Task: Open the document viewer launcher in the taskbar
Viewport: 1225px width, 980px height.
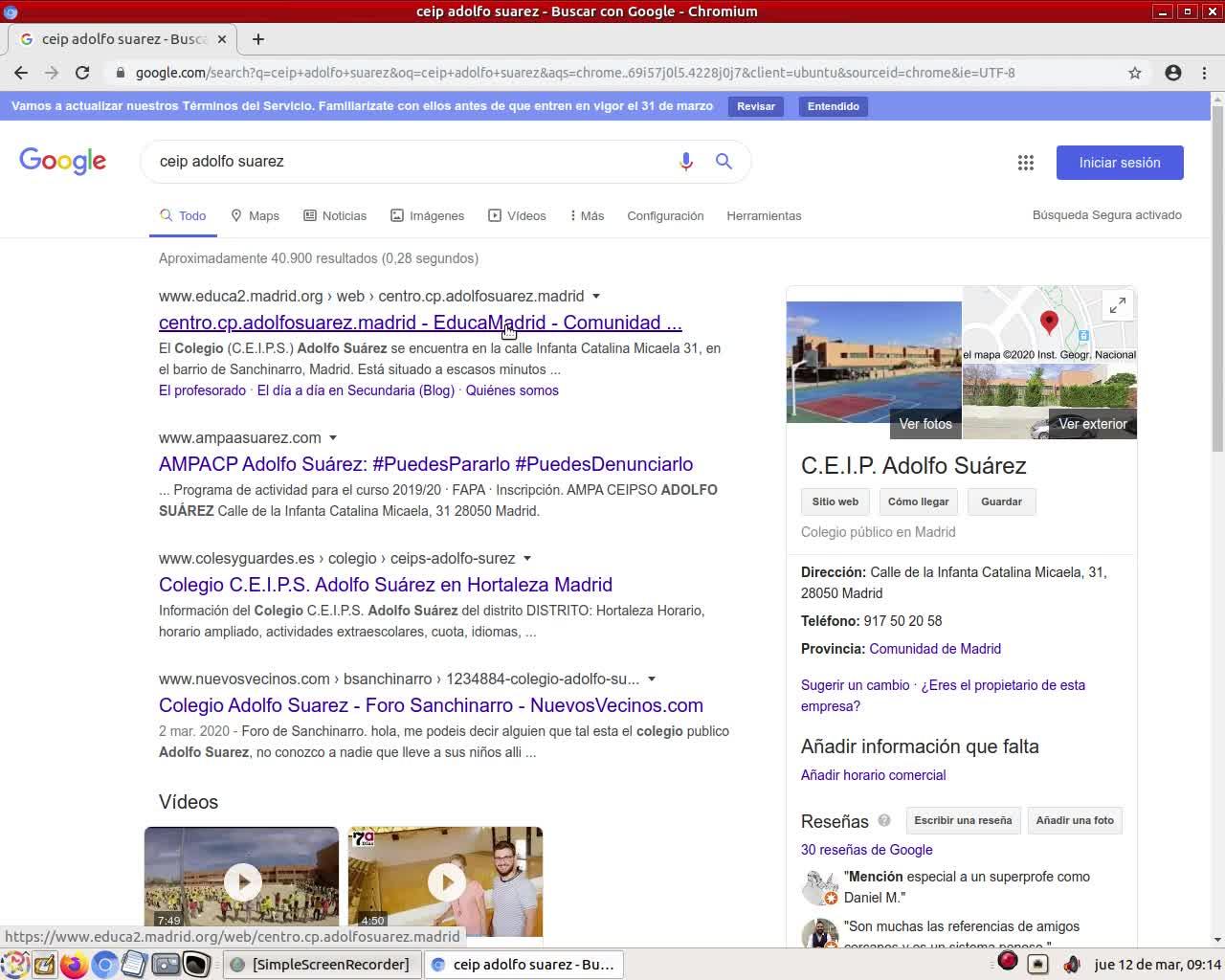Action: [134, 965]
